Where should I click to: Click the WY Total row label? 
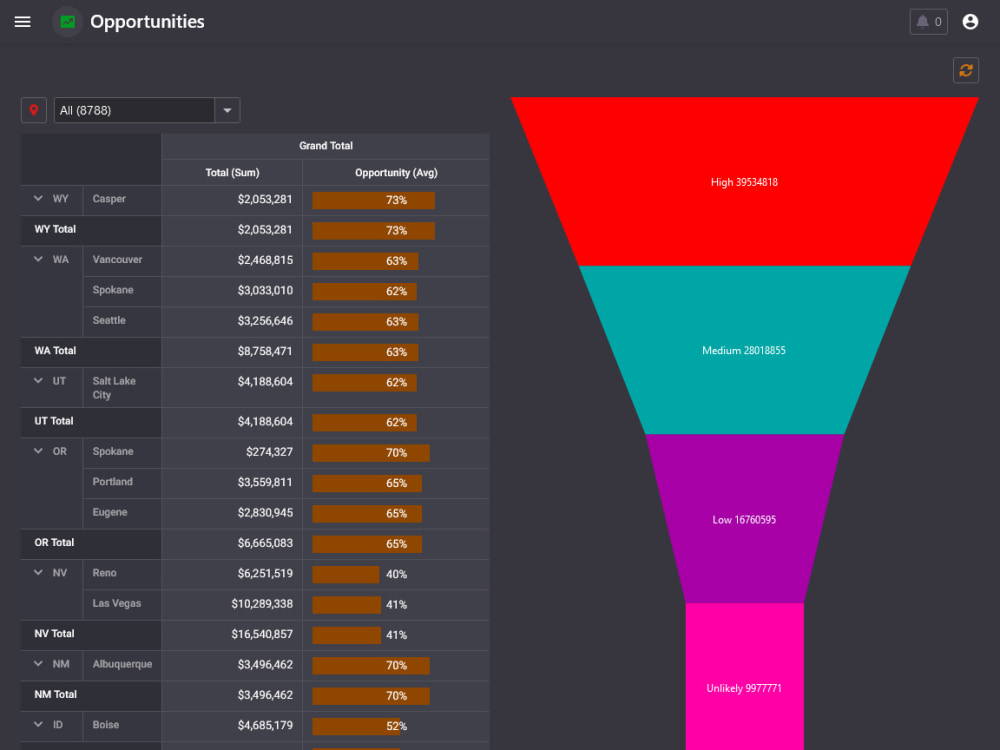tap(55, 229)
